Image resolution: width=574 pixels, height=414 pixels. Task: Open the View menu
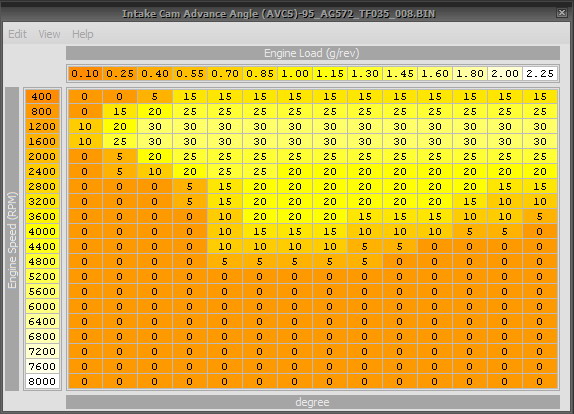point(49,34)
